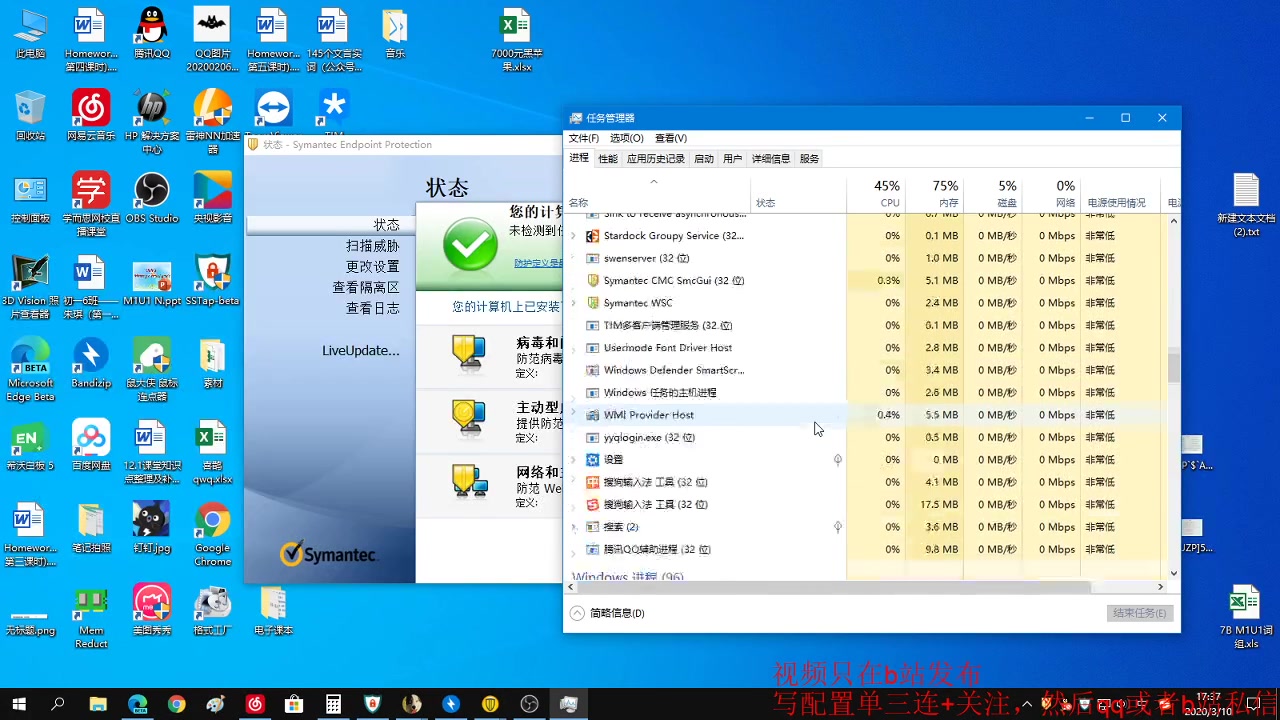Select the 希沃白板 5 desktop icon
Image resolution: width=1280 pixels, height=720 pixels.
pyautogui.click(x=30, y=444)
